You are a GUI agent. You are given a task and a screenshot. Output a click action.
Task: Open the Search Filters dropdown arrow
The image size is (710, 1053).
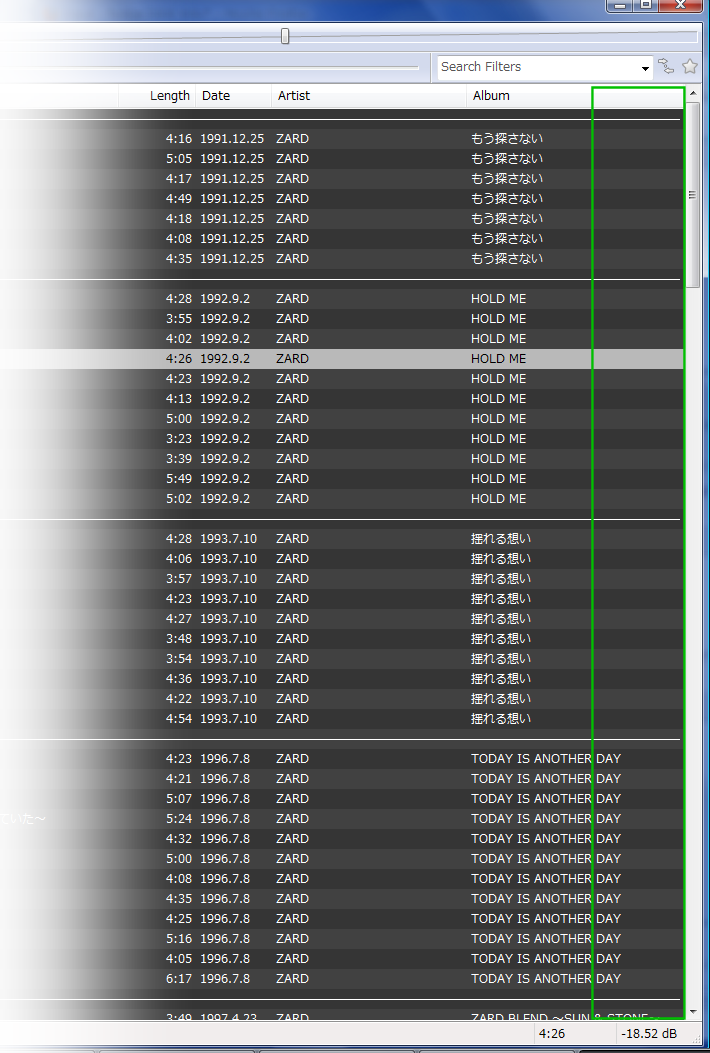tap(645, 68)
